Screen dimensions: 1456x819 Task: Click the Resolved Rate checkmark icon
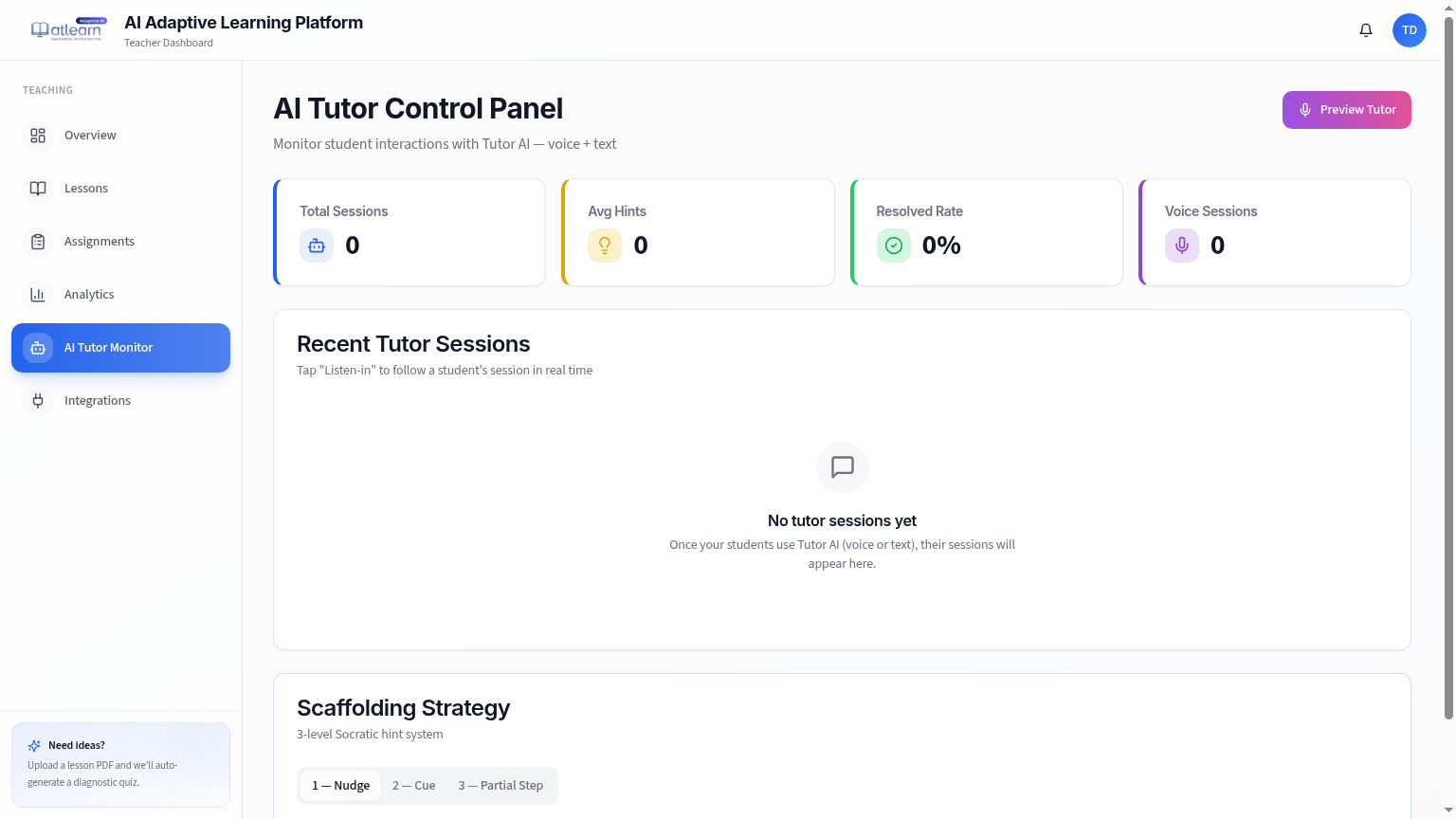894,246
